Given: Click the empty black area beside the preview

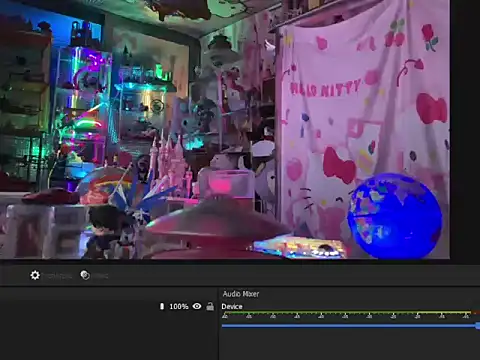Looking at the screenshot, I should pyautogui.click(x=465, y=129).
